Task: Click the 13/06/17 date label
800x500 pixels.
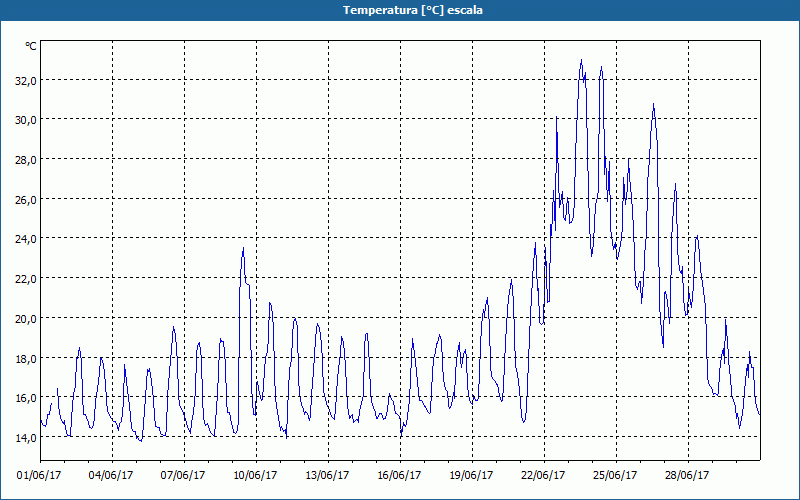Action: tap(327, 475)
